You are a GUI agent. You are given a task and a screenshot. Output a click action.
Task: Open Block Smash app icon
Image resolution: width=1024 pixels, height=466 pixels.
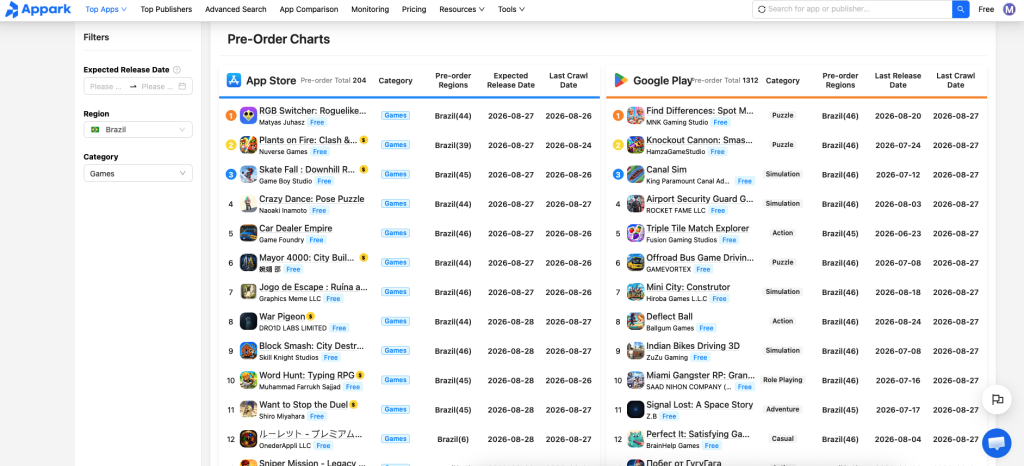tap(248, 350)
